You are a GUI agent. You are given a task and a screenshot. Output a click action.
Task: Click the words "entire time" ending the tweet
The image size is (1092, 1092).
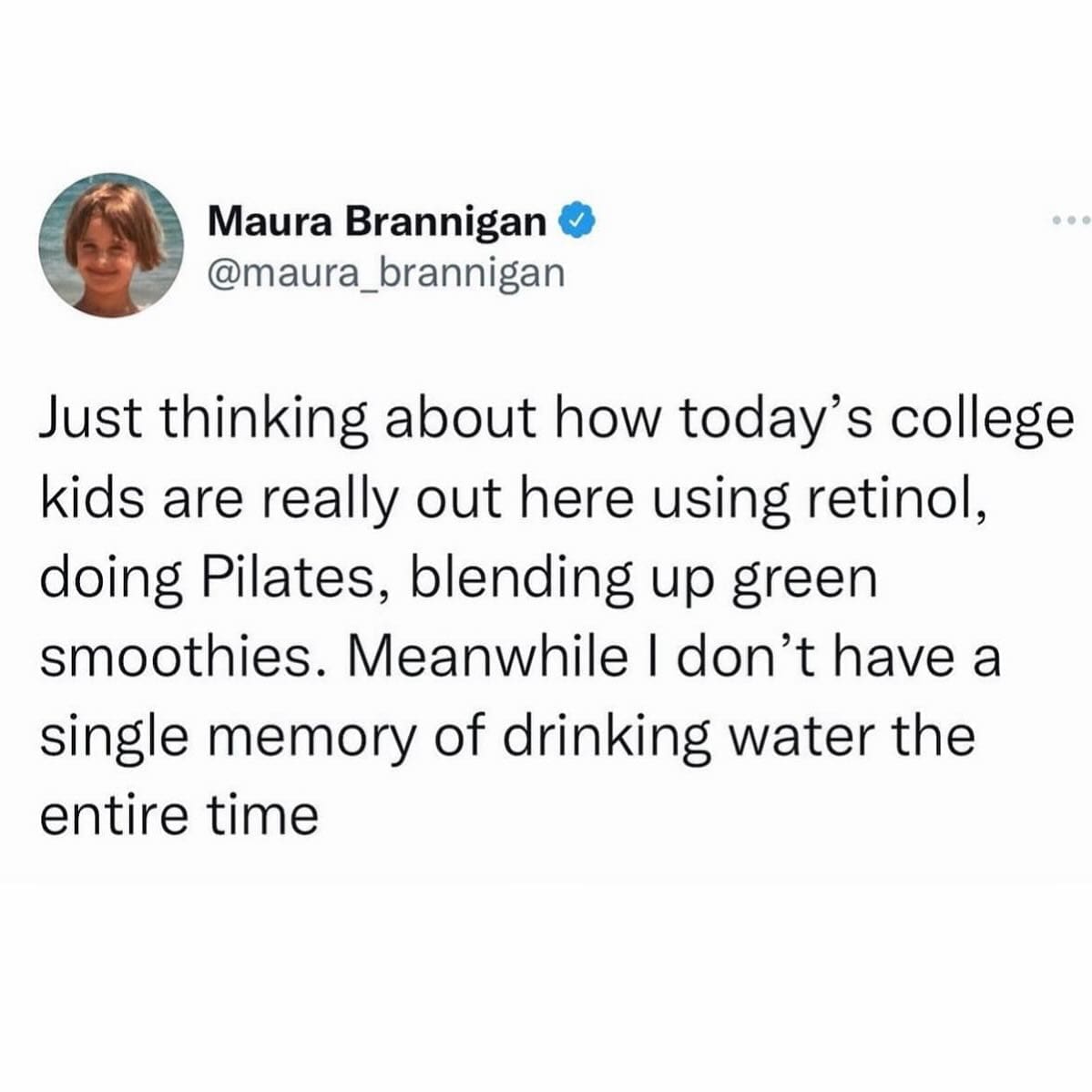(x=179, y=813)
